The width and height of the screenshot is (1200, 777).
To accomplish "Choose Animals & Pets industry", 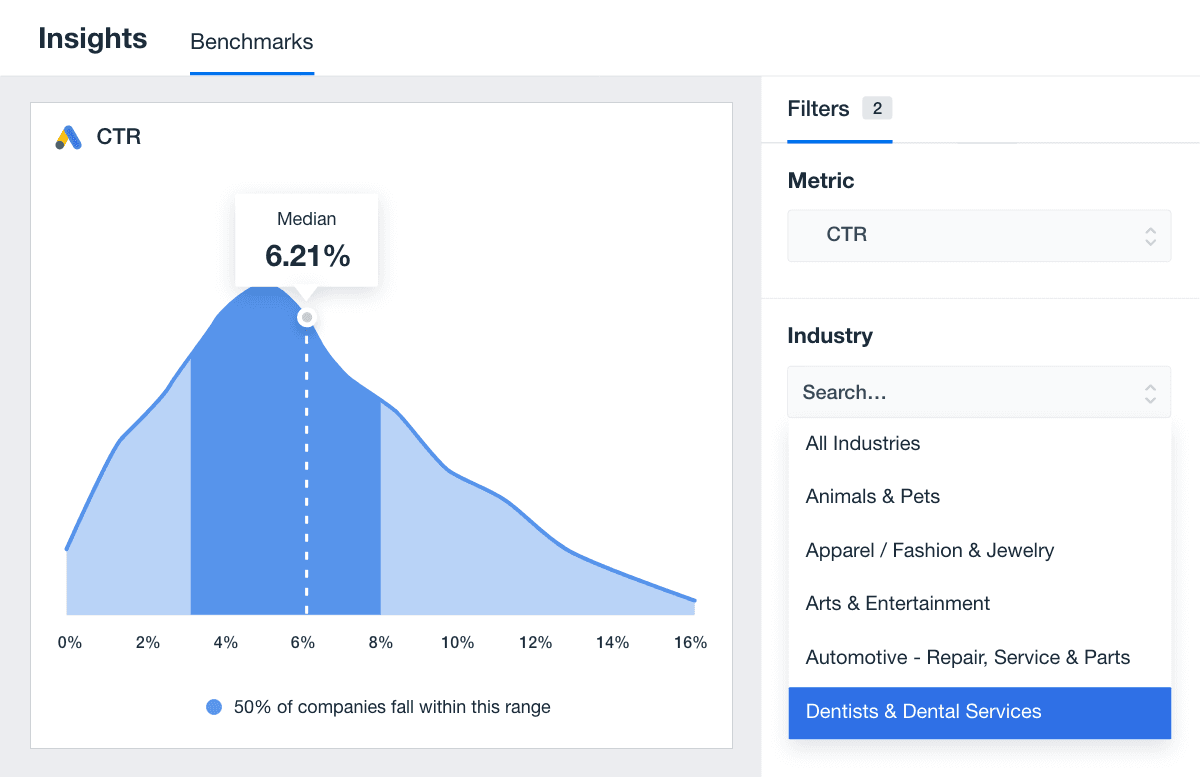I will click(x=872, y=497).
